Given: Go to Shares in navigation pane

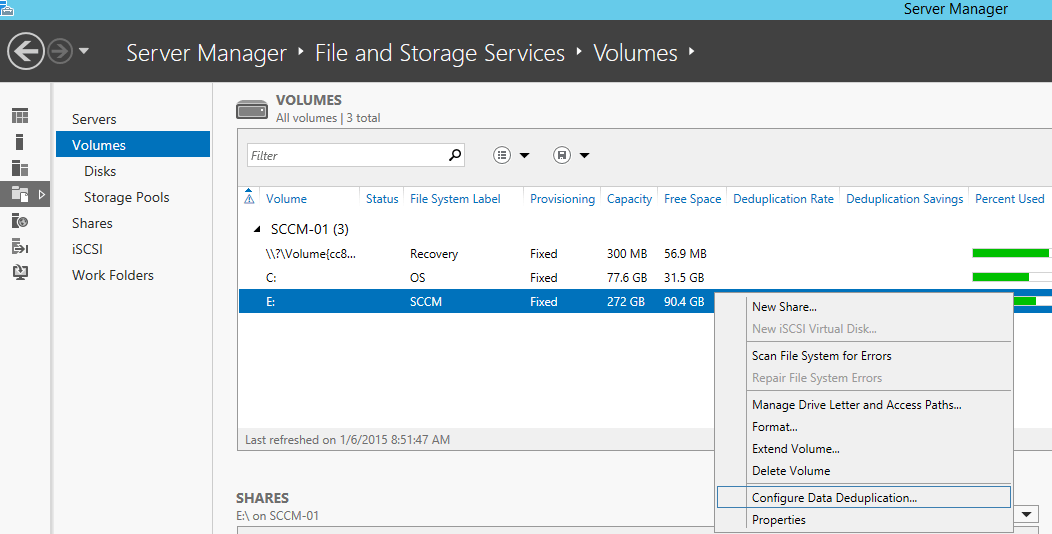Looking at the screenshot, I should [x=92, y=223].
